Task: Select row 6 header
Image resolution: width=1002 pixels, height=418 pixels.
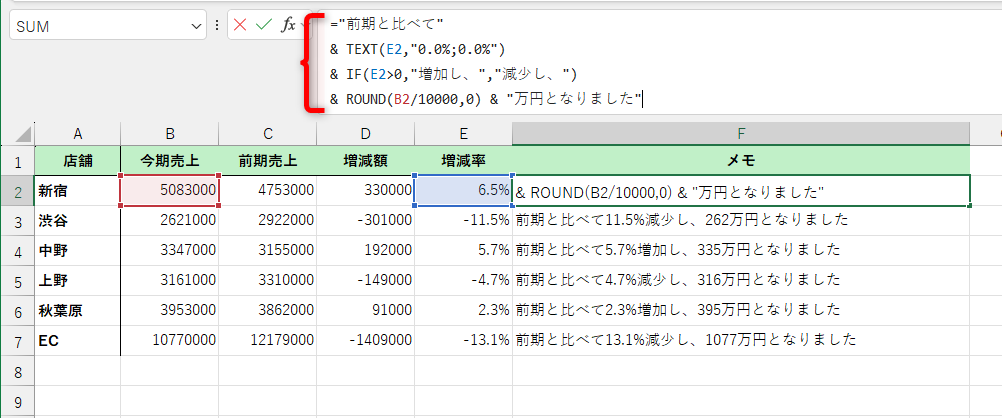Action: tap(17, 311)
